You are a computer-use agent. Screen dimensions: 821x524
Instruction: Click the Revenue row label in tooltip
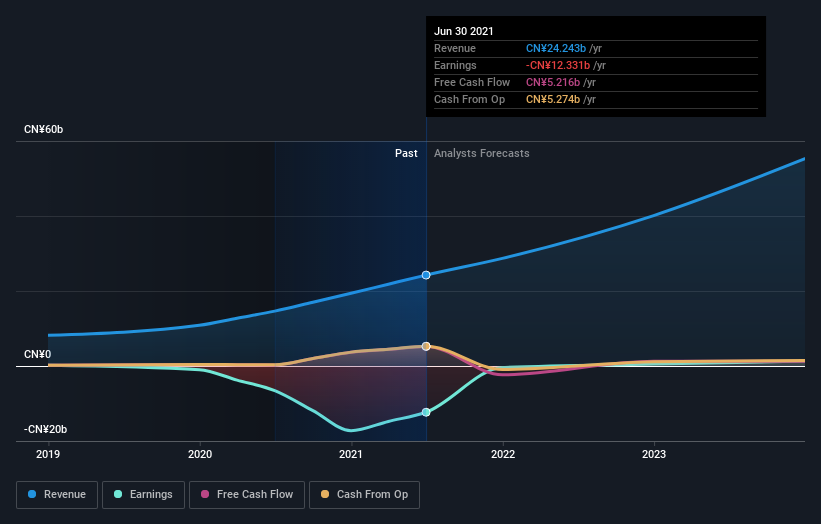pos(455,48)
